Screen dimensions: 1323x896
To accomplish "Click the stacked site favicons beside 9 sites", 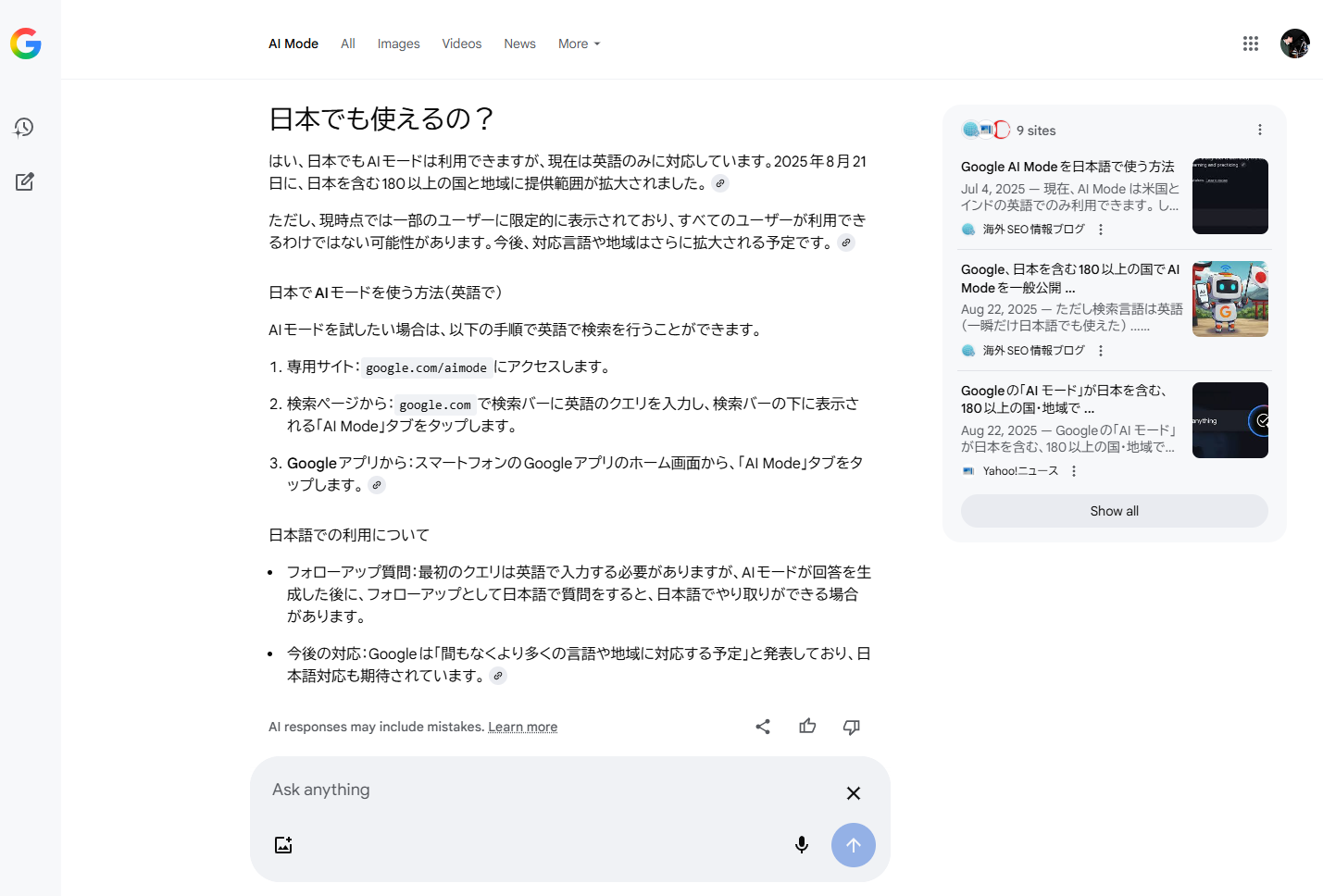I will [x=985, y=130].
